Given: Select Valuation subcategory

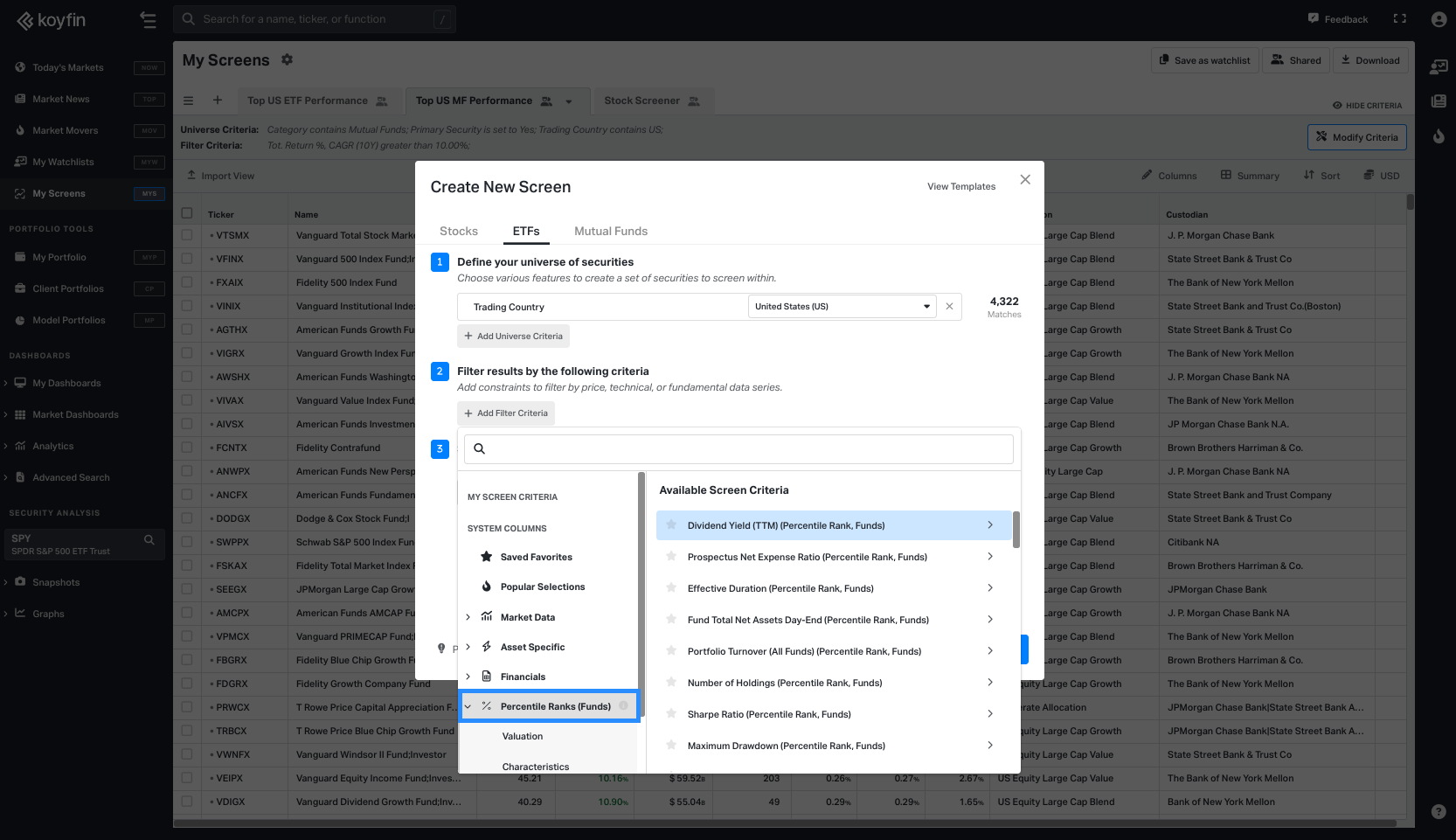Looking at the screenshot, I should [523, 737].
